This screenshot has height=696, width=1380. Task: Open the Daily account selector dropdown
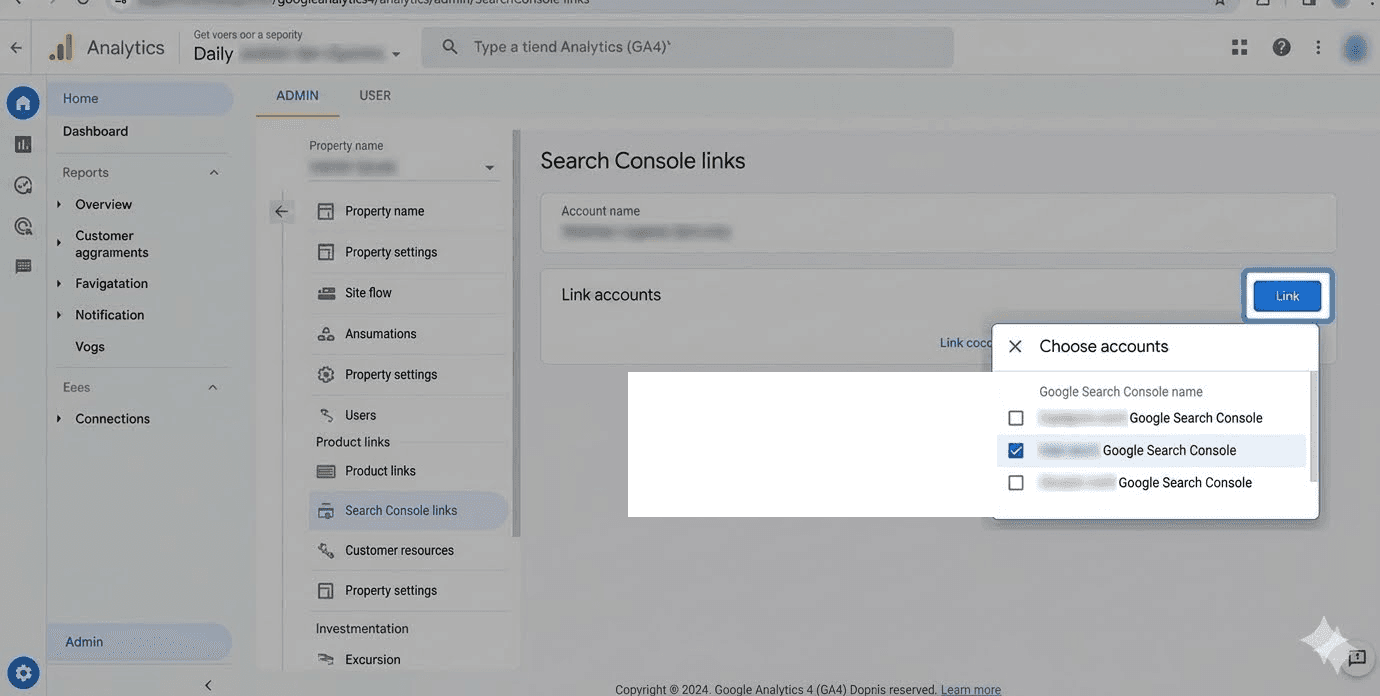click(297, 53)
